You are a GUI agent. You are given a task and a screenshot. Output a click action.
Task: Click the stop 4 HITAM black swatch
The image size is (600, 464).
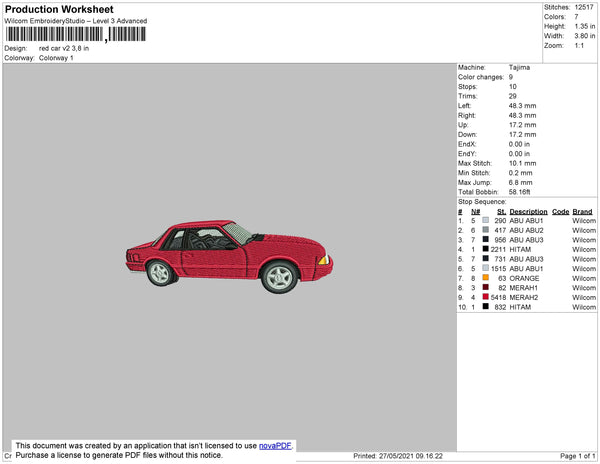485,249
